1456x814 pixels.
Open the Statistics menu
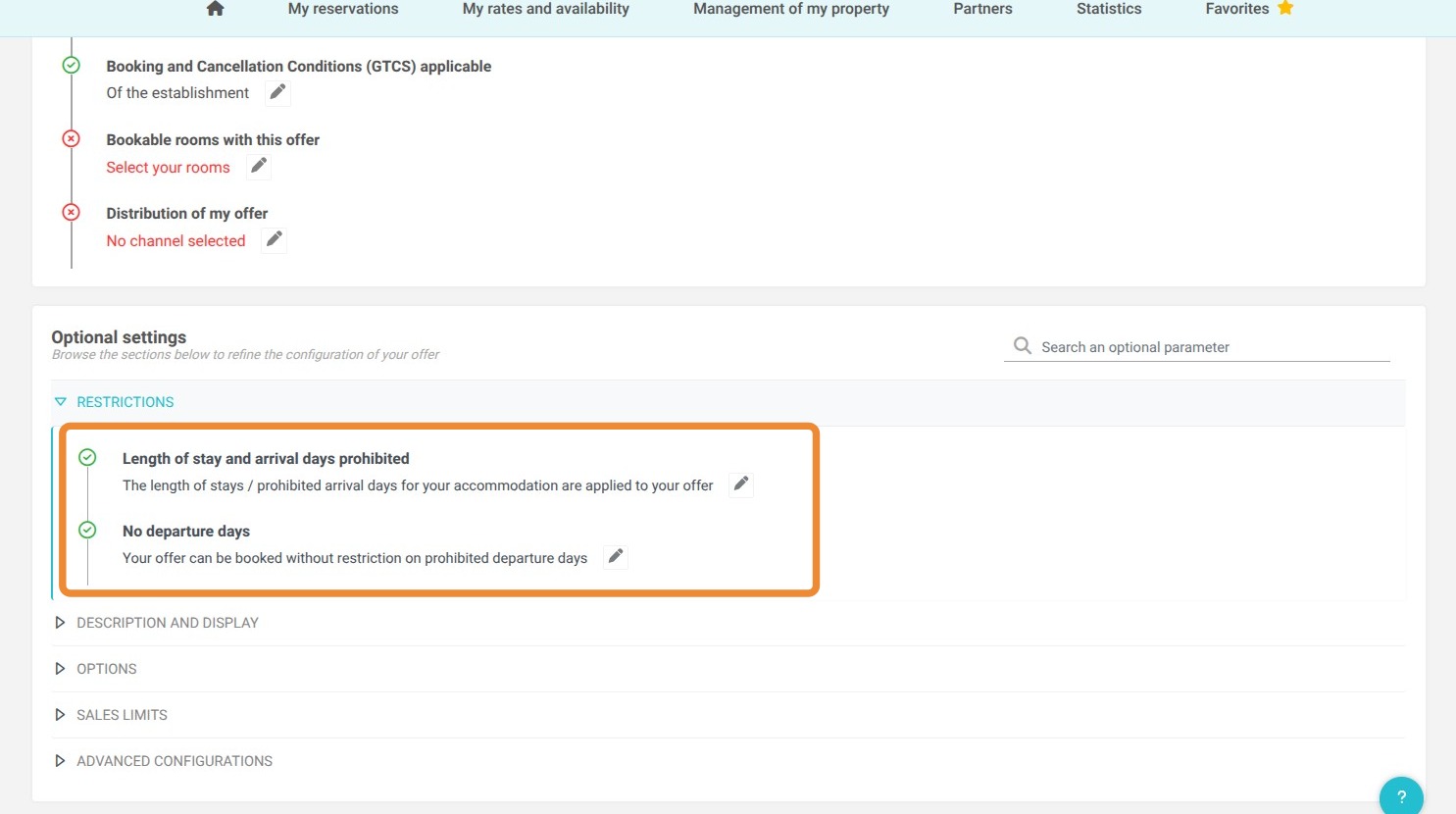1109,9
